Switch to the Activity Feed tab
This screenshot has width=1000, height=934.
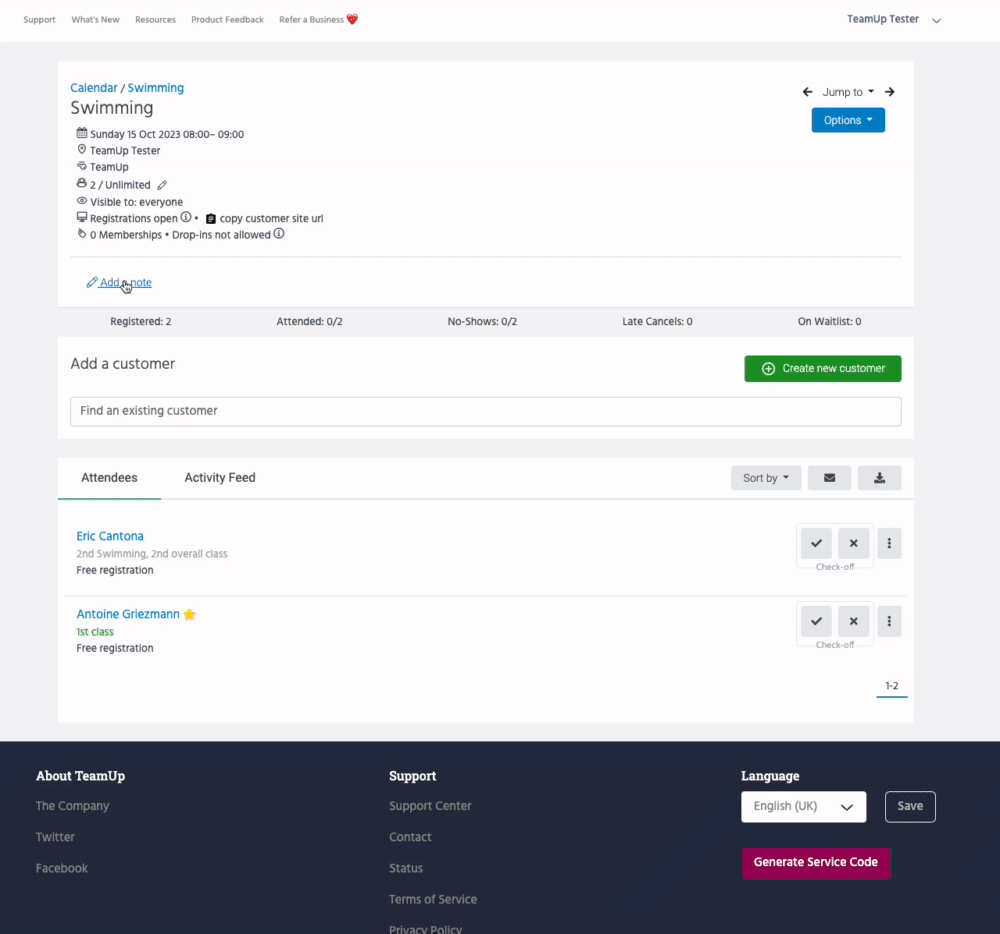[x=220, y=478]
